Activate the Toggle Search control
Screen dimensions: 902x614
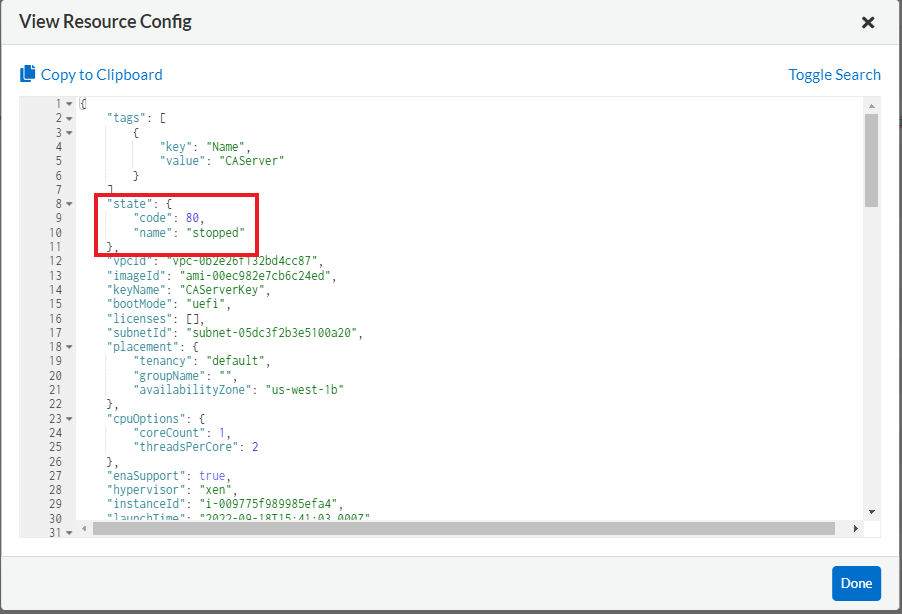click(834, 74)
